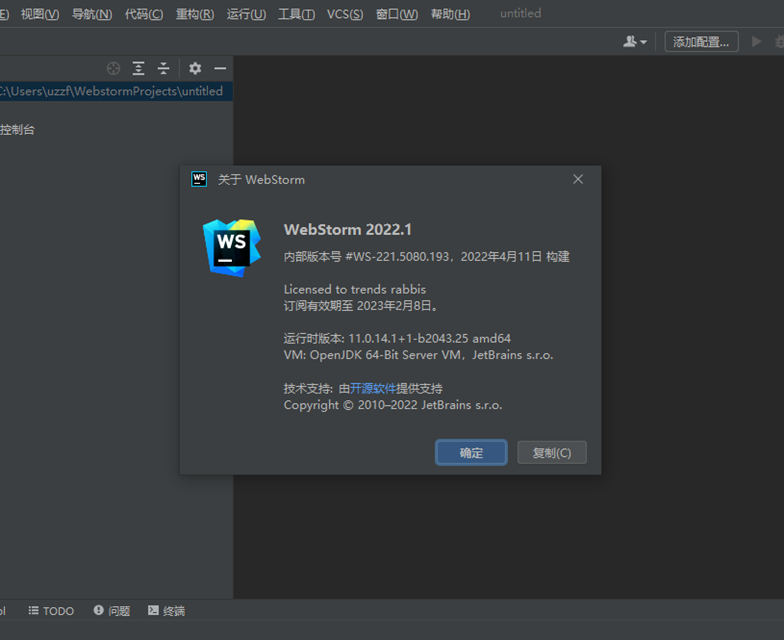This screenshot has width=784, height=640.
Task: Open the 视图(V) menu
Action: (40, 14)
